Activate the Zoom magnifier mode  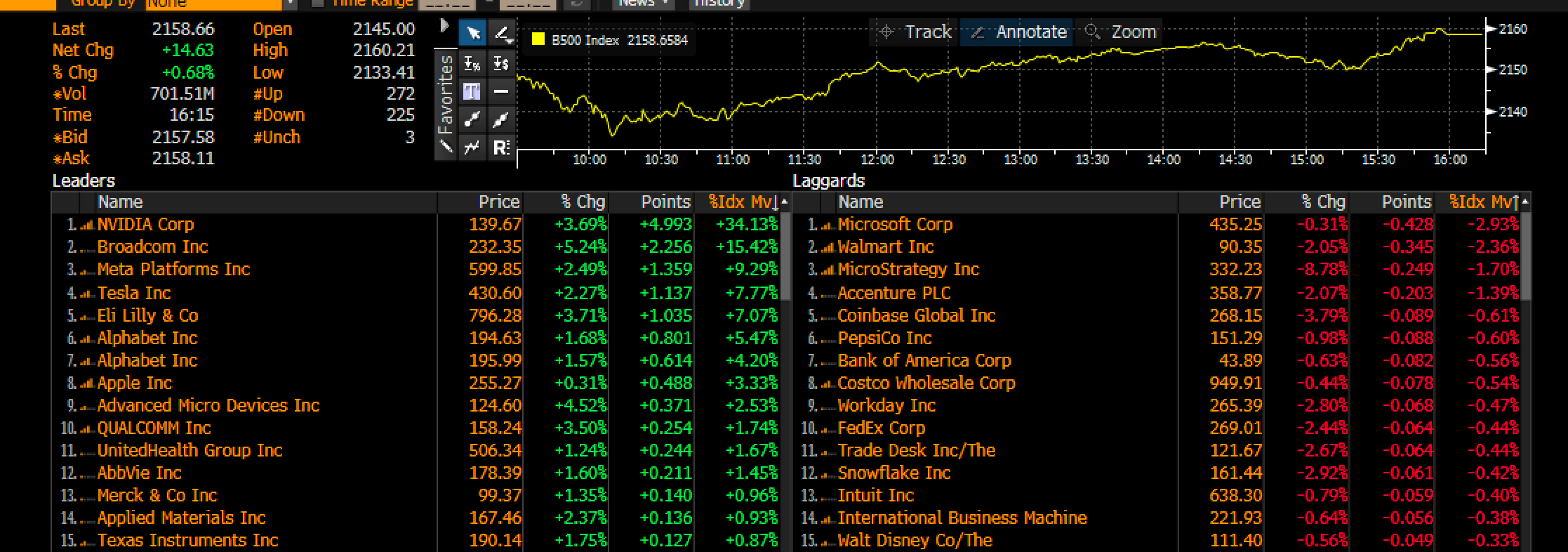pyautogui.click(x=1119, y=32)
